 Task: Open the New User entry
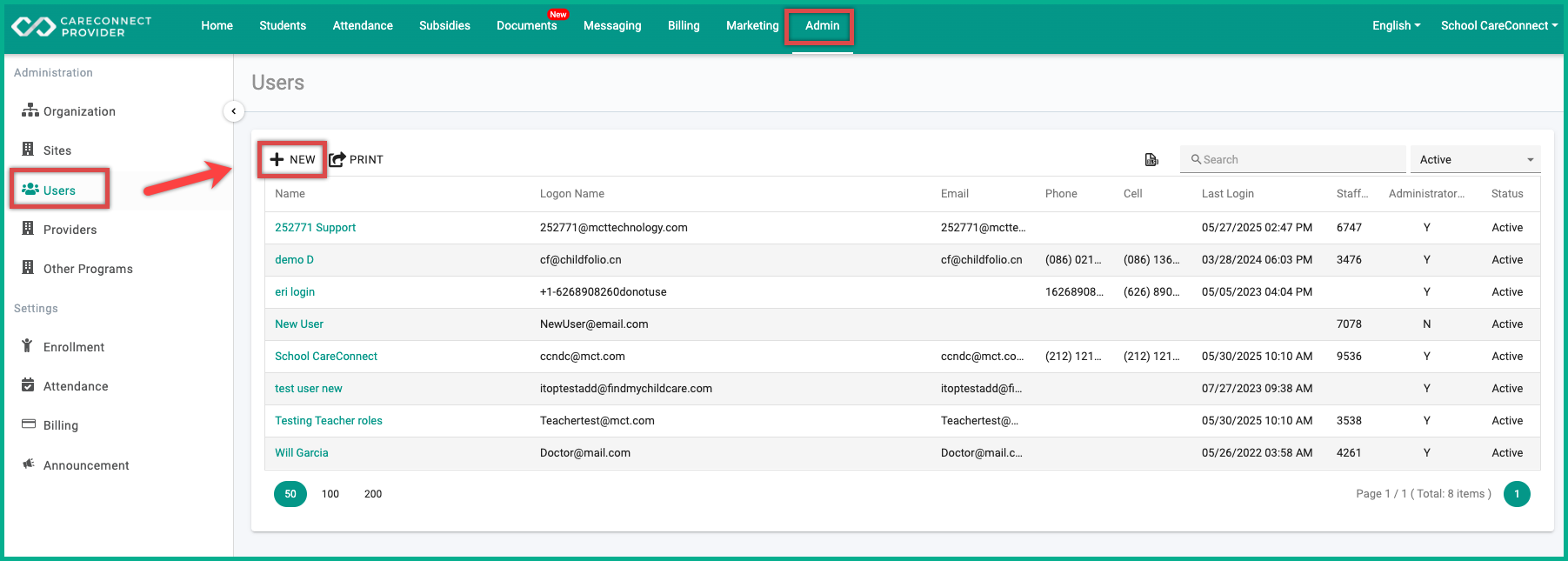[x=299, y=324]
